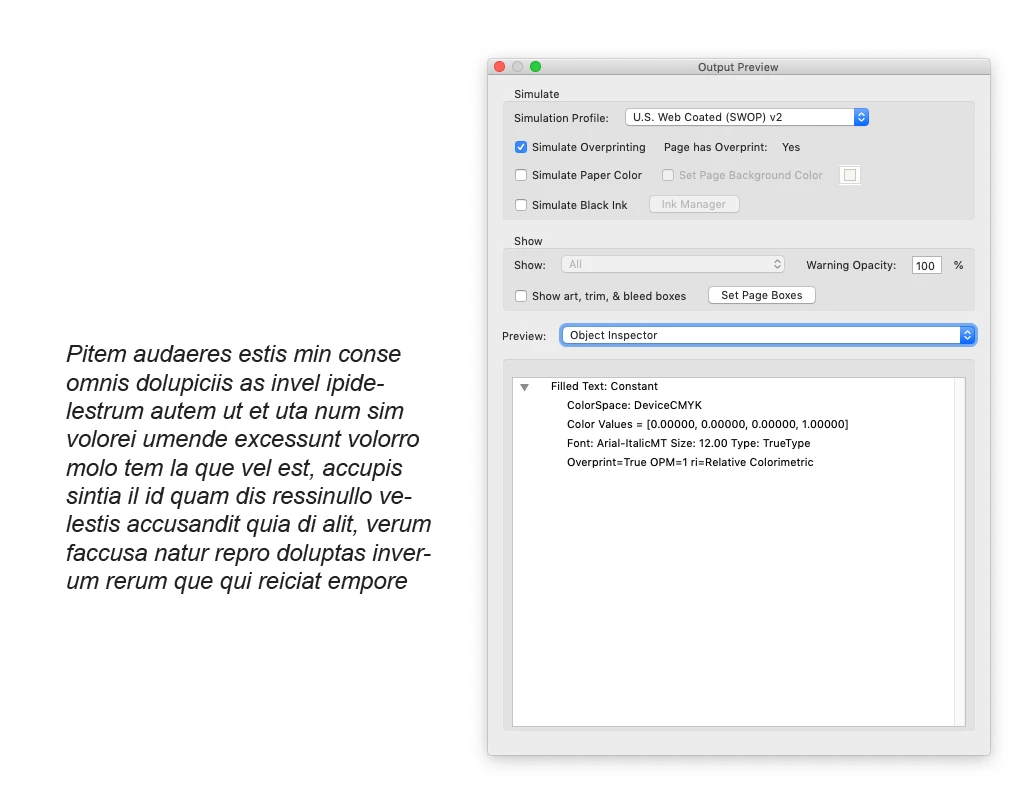This screenshot has height=802, width=1030.
Task: Enable Simulate Black Ink checkbox
Action: (x=521, y=205)
